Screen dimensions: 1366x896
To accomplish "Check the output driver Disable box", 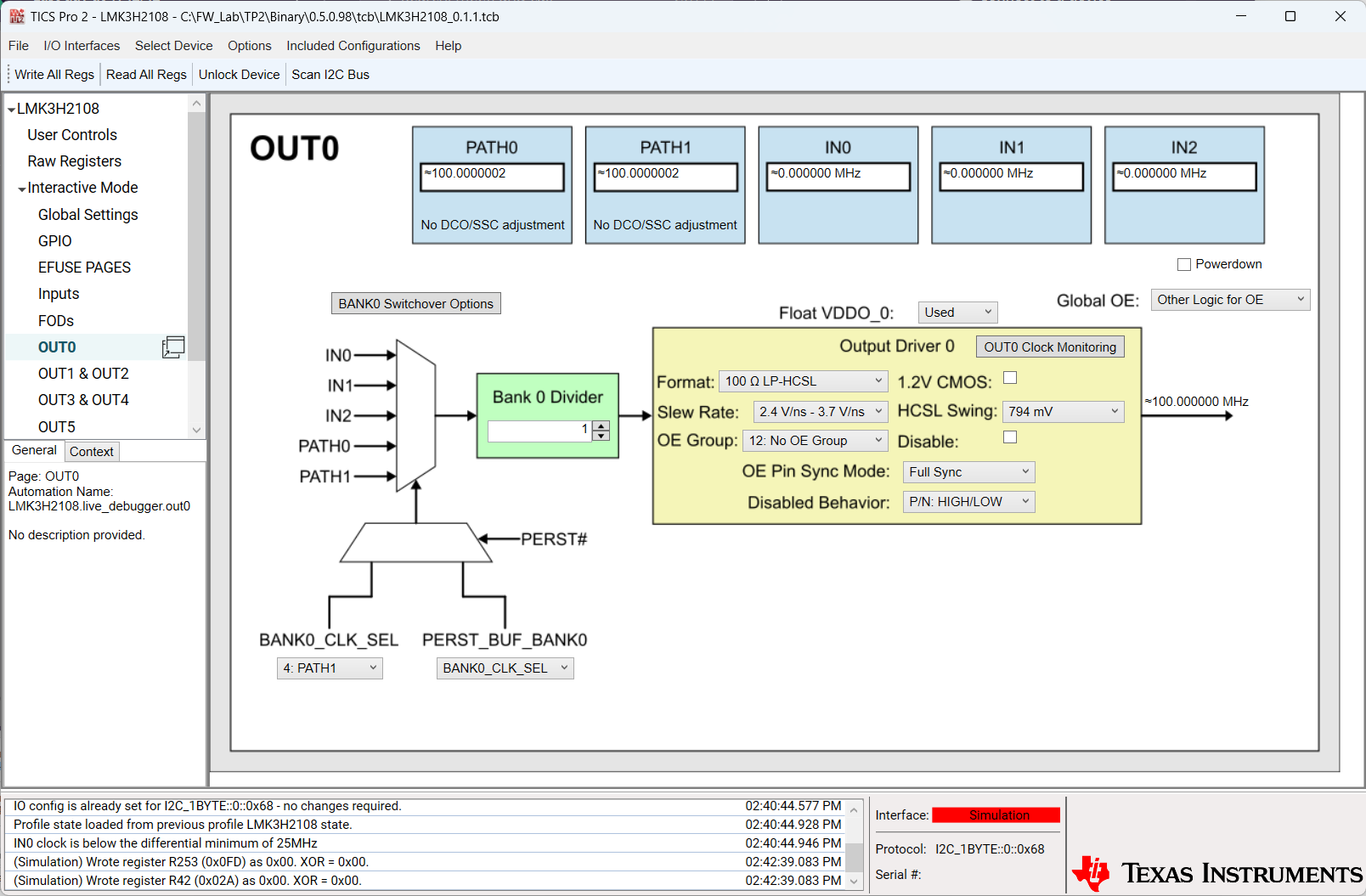I will [x=1010, y=437].
